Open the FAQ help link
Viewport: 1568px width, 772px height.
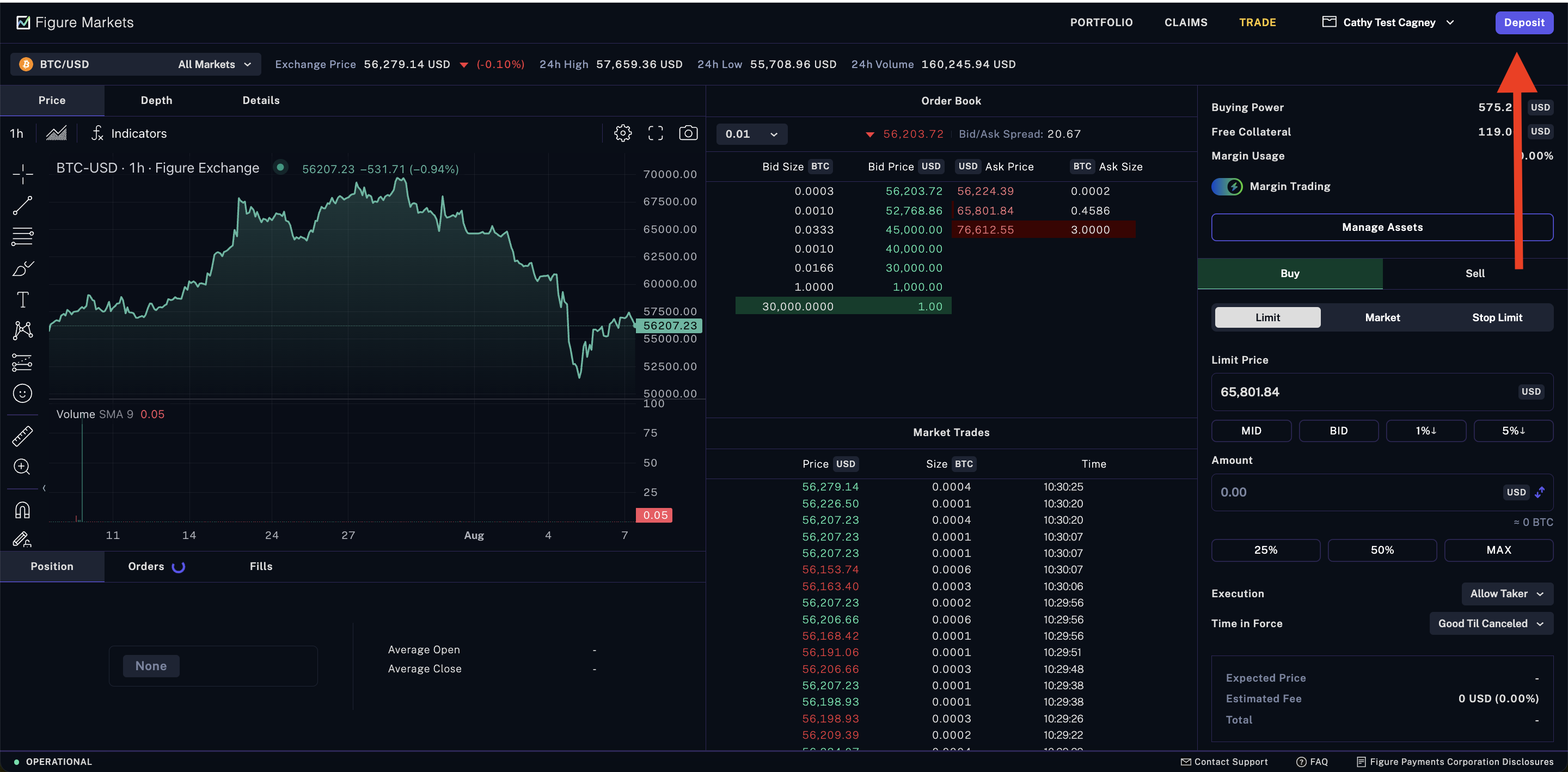(1312, 762)
